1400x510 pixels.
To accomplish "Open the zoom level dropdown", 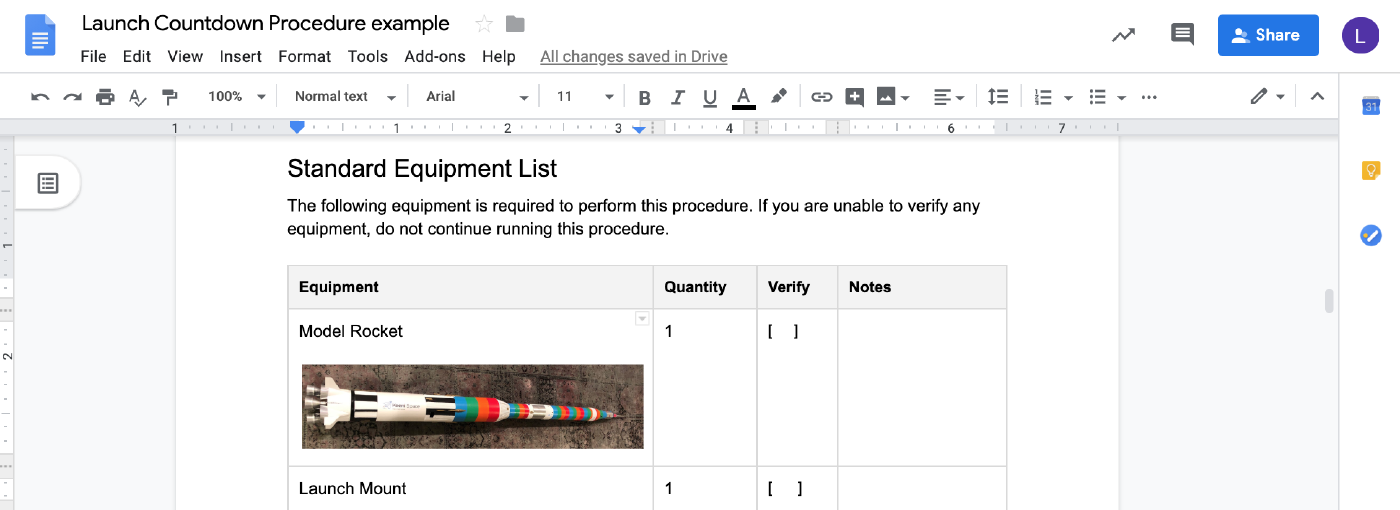I will (236, 97).
